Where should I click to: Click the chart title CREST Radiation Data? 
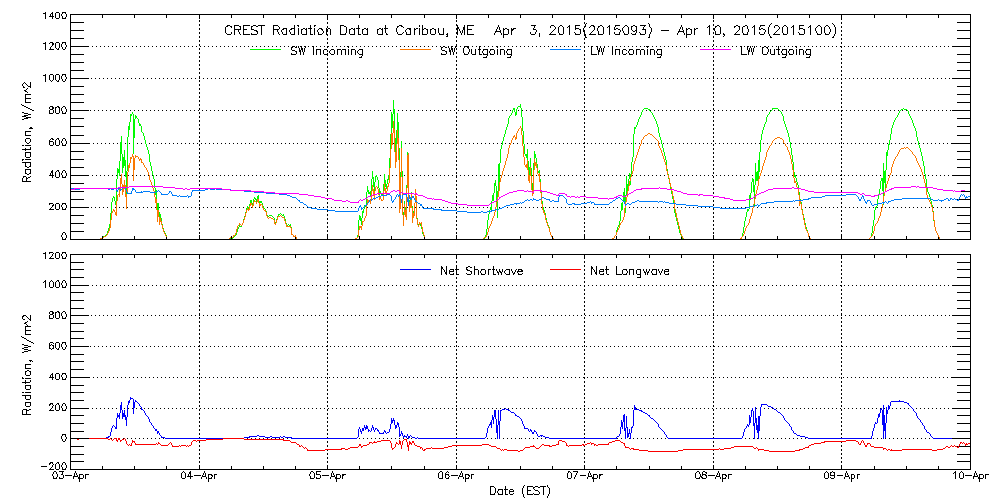tap(530, 31)
